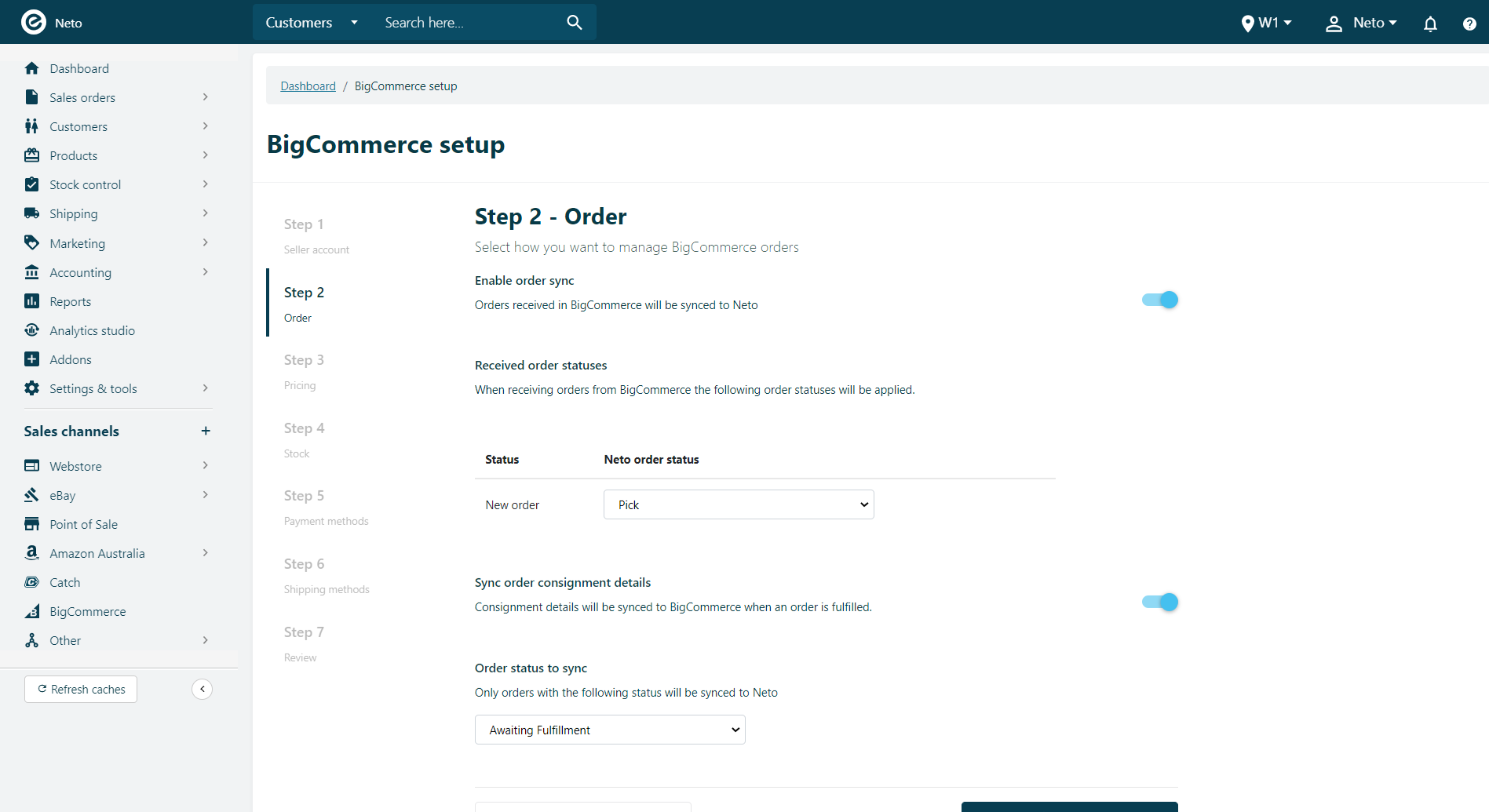Click the Other channels icon
Viewport: 1489px width, 812px height.
(x=31, y=640)
